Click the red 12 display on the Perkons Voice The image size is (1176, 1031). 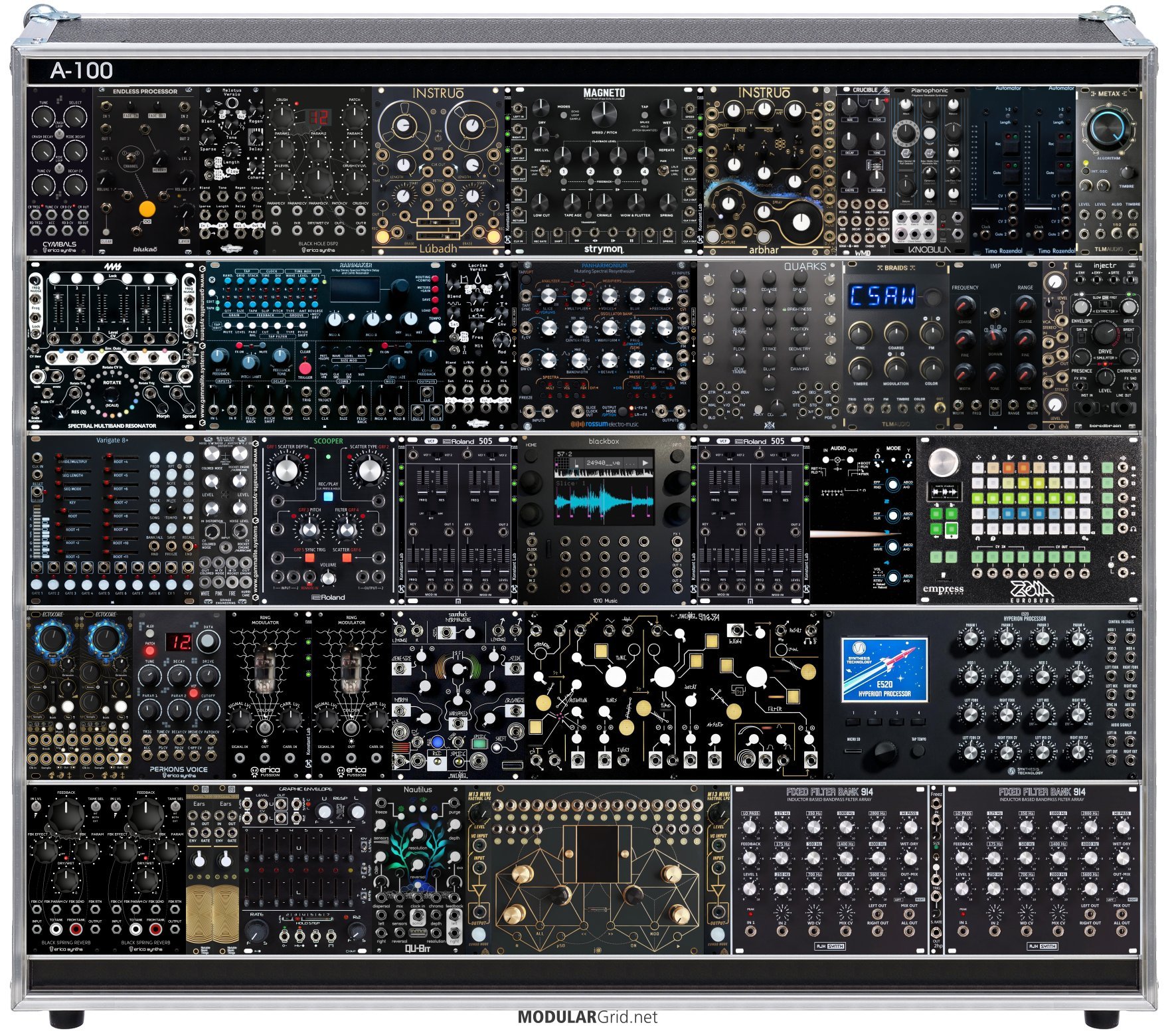pos(179,642)
